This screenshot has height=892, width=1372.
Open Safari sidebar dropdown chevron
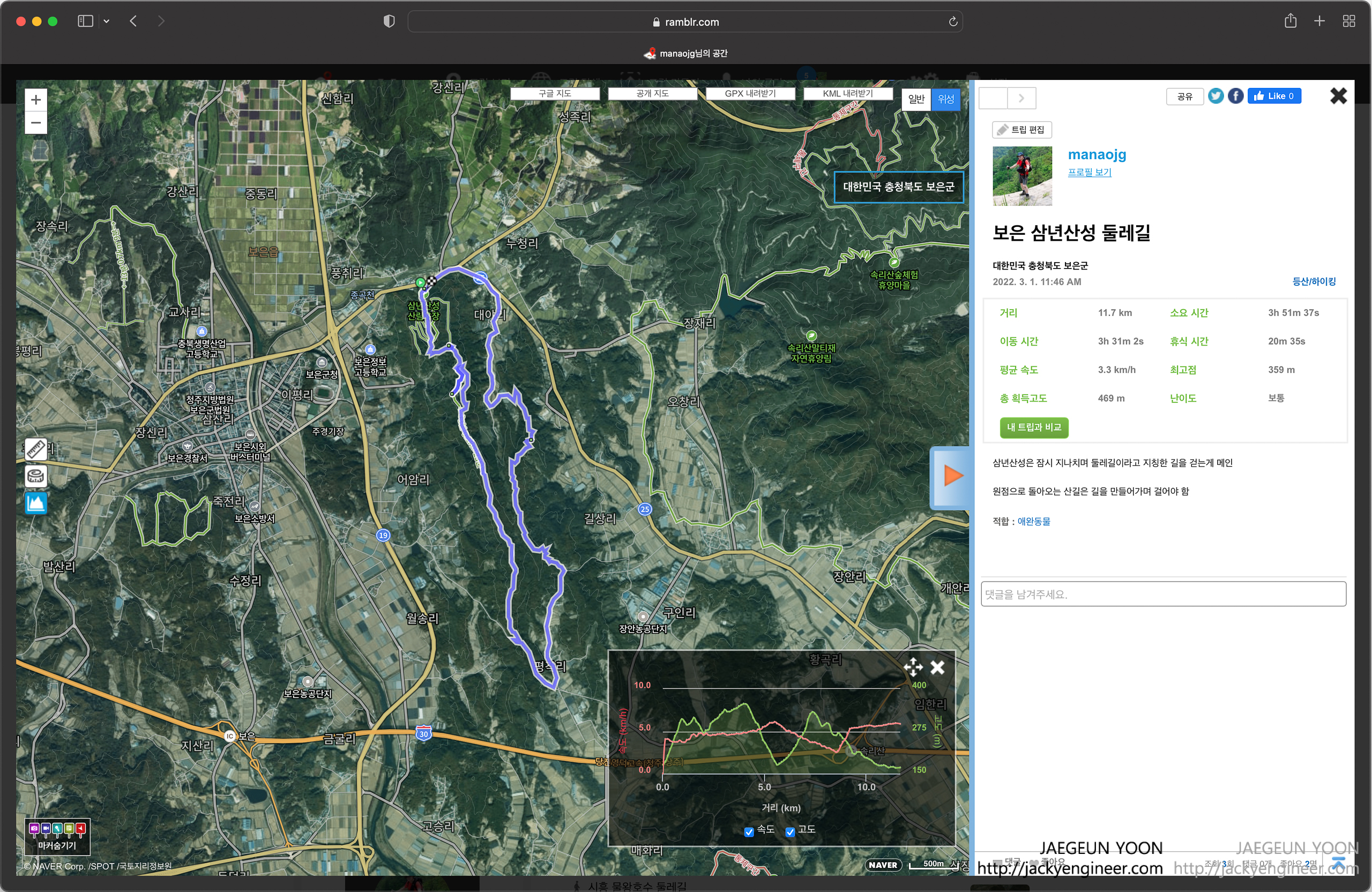click(x=106, y=21)
